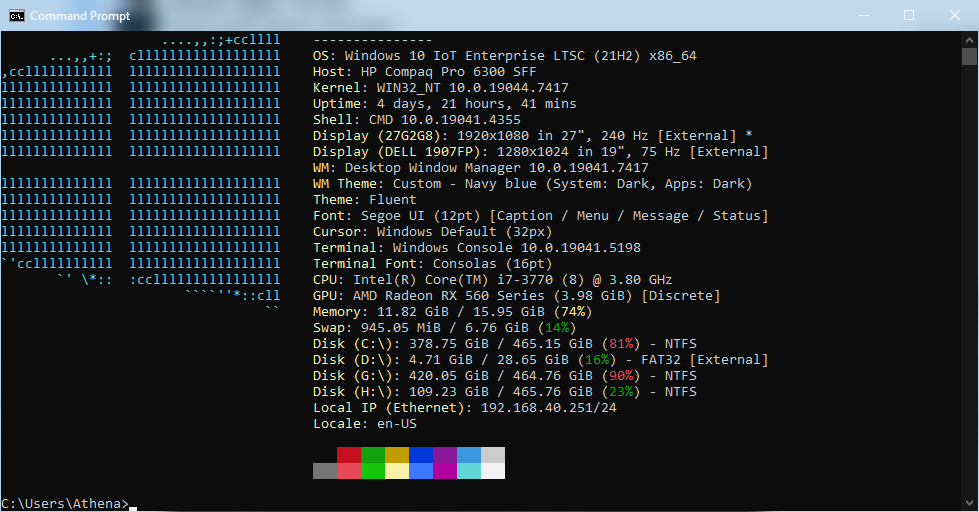The width and height of the screenshot is (979, 512).
Task: Click the Swap: 945.05 MiB line
Action: point(445,328)
